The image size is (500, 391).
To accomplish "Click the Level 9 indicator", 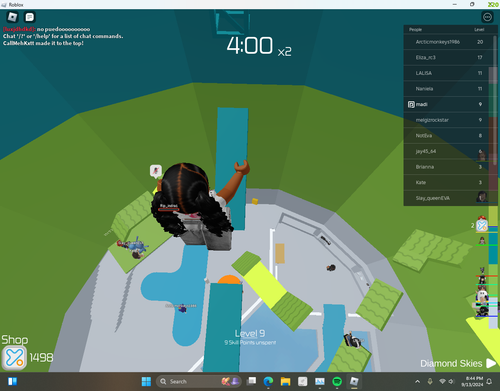I will [250, 333].
